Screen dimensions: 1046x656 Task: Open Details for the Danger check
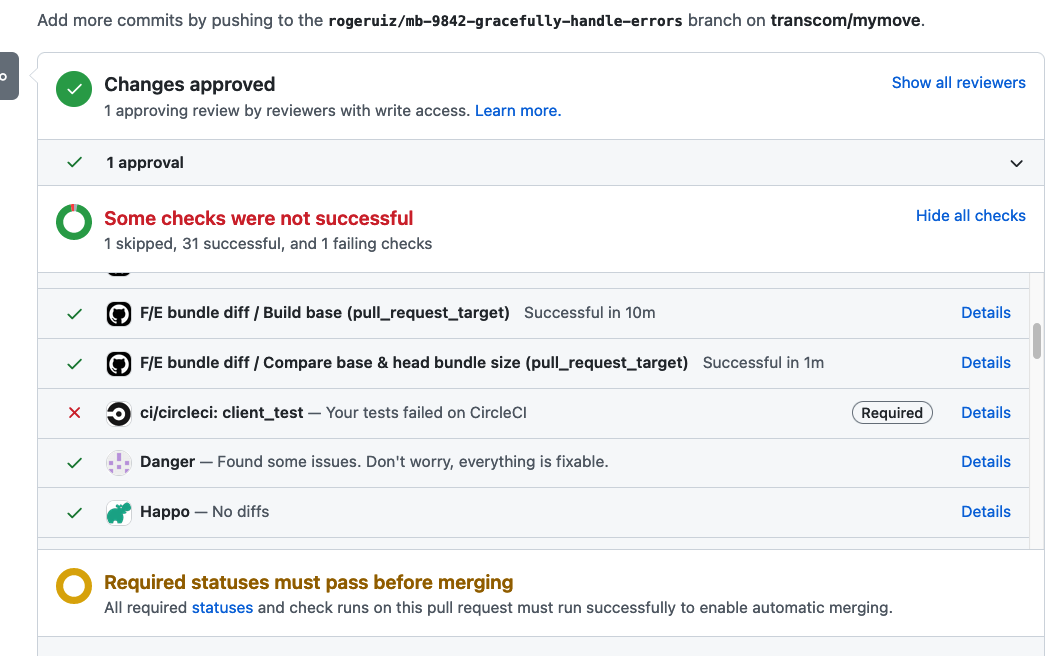click(985, 461)
